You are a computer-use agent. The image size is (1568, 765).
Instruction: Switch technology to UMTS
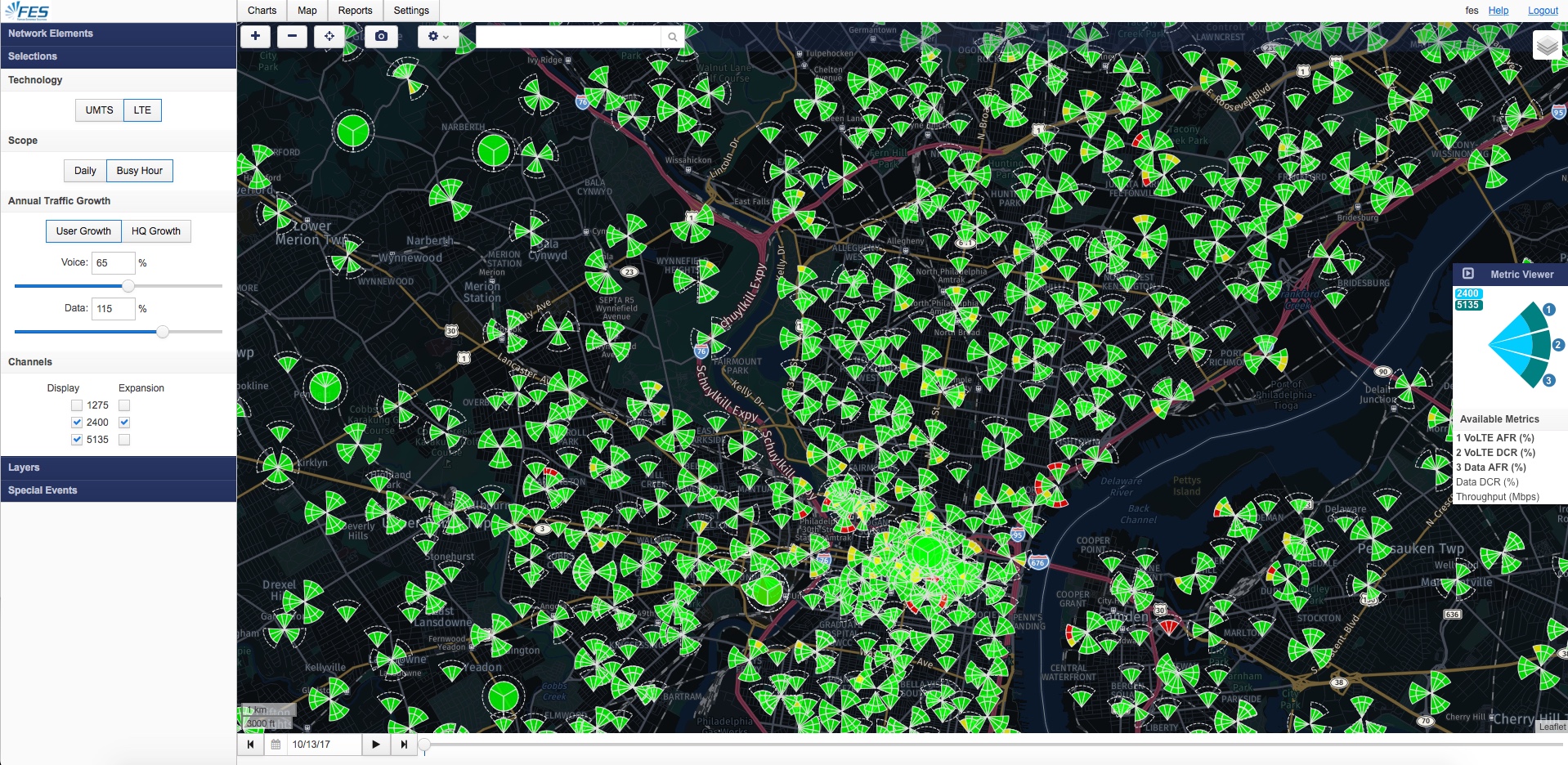click(x=99, y=110)
